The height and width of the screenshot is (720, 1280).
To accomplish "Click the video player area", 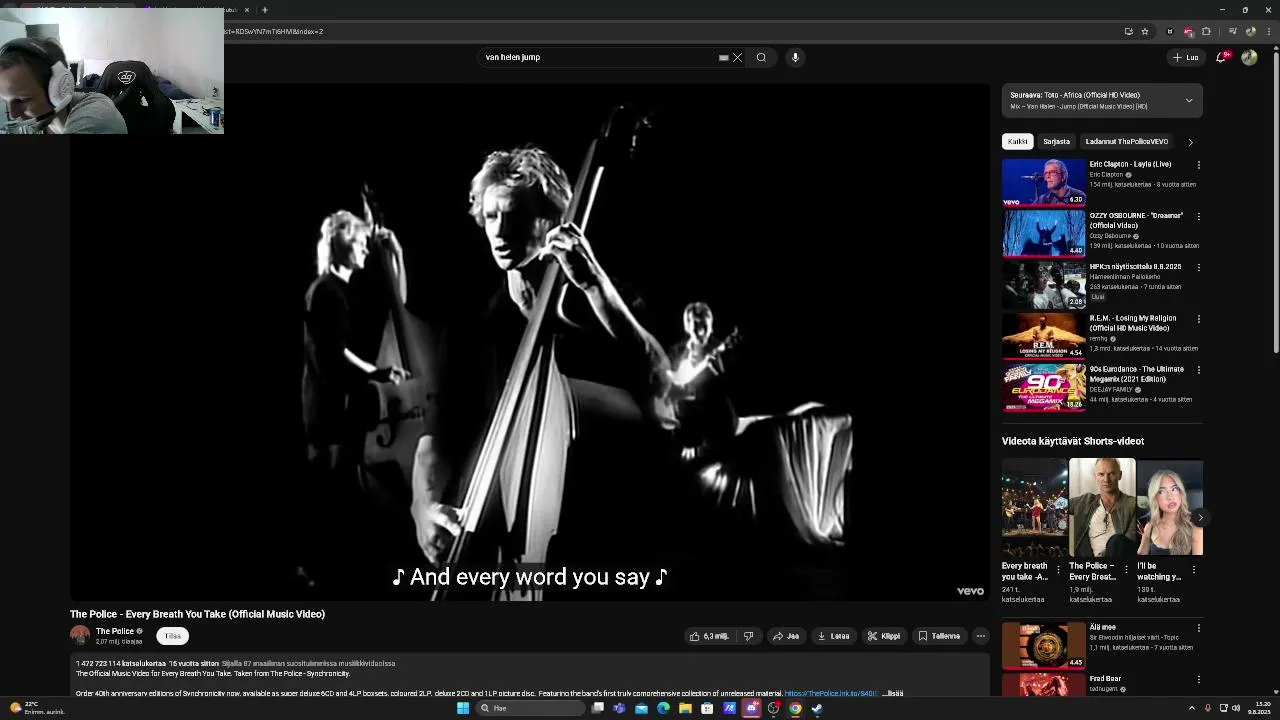I will [x=530, y=342].
